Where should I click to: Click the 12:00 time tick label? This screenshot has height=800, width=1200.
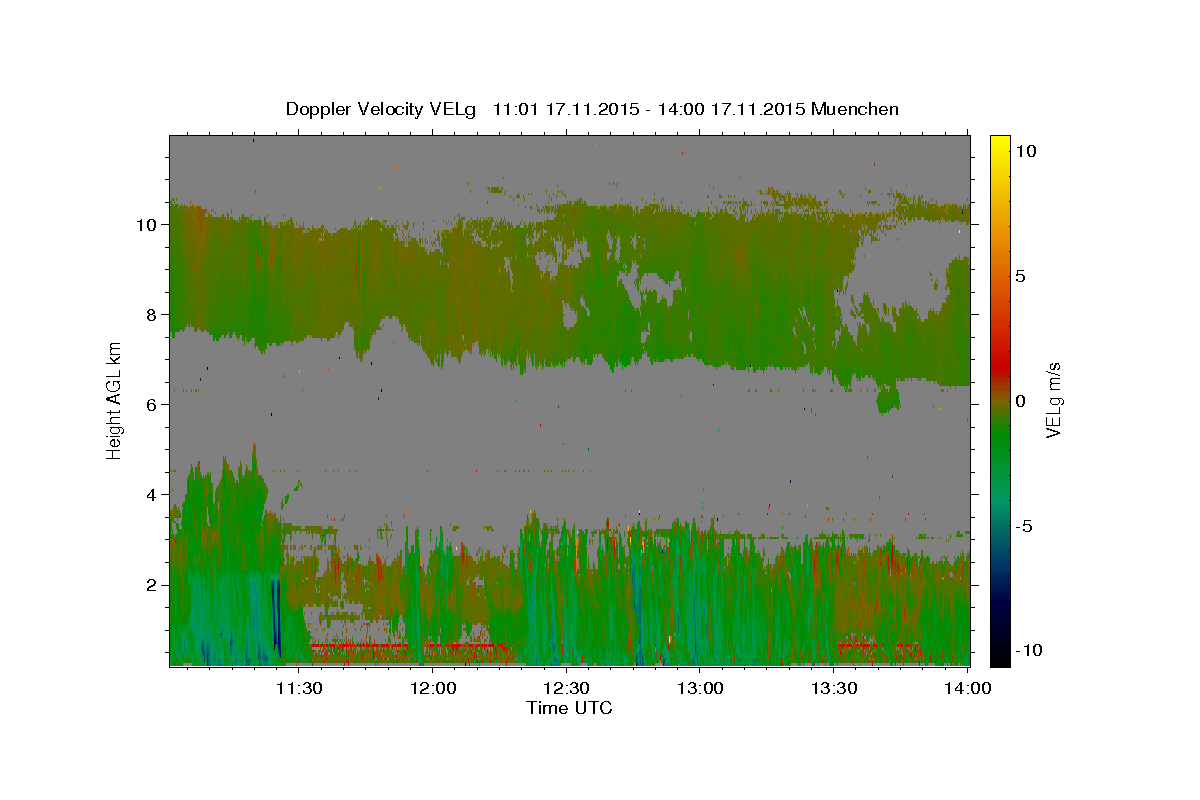point(433,688)
